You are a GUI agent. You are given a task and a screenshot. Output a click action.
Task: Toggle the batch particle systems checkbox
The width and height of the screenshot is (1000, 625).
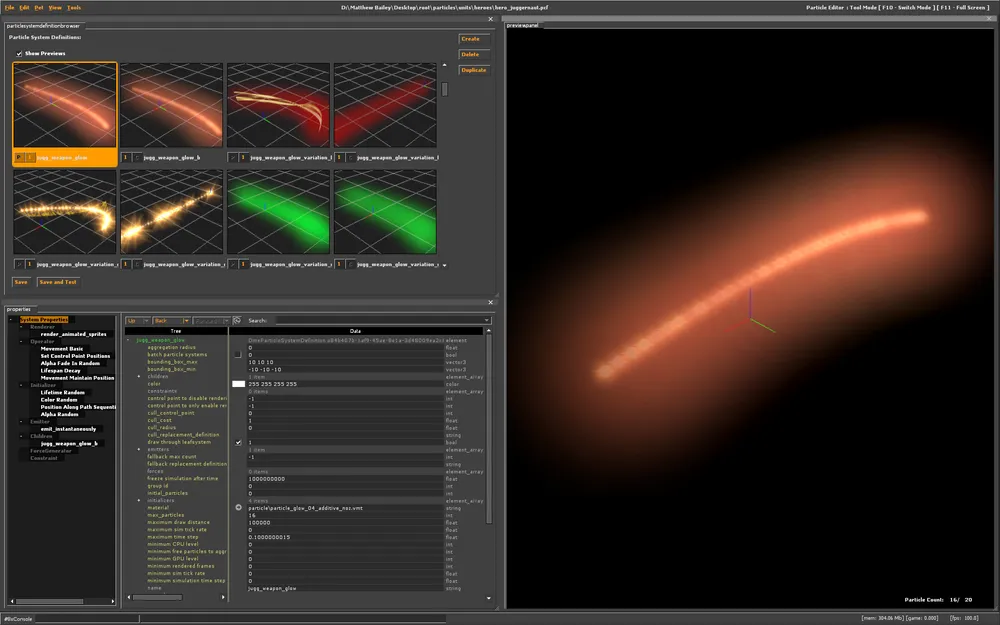tap(238, 354)
